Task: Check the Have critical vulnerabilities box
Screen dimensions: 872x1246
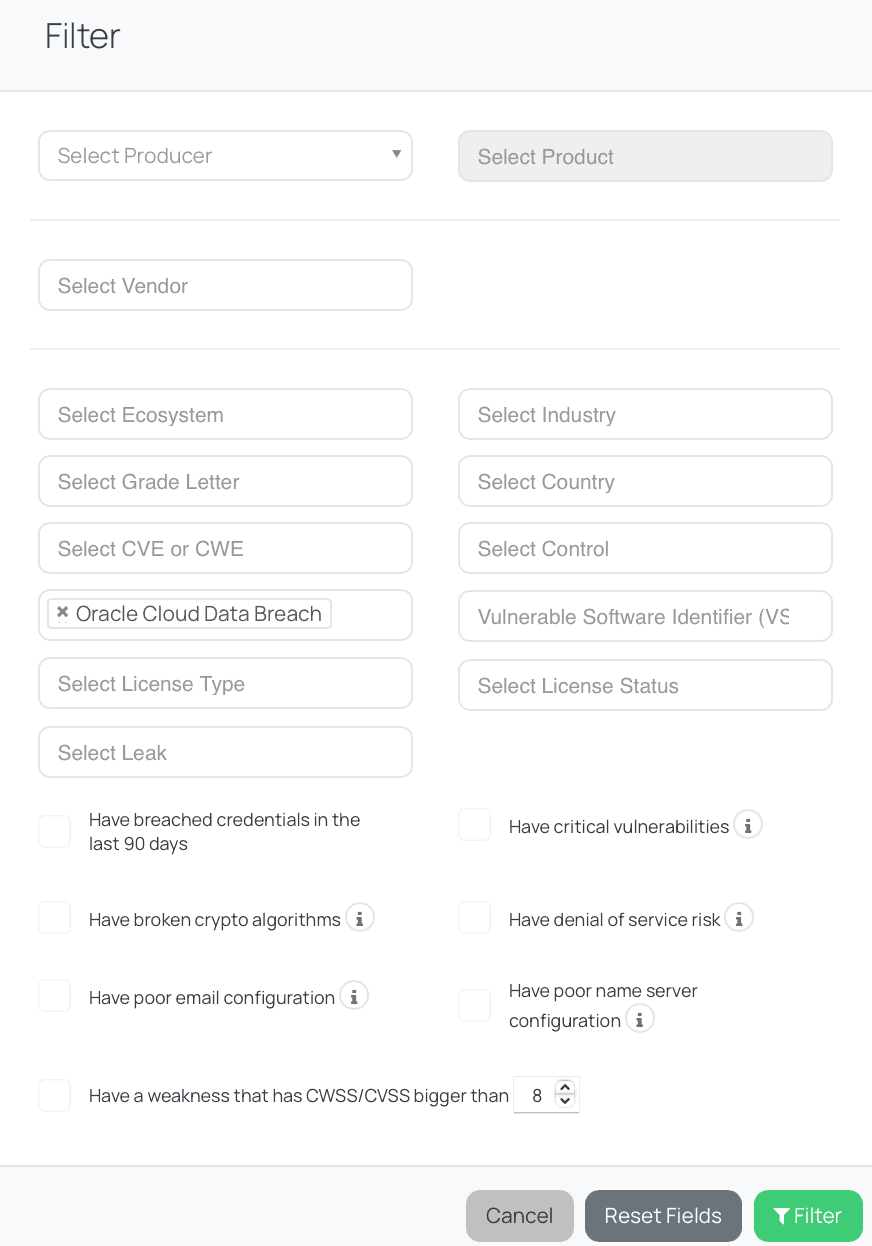Action: pyautogui.click(x=475, y=825)
